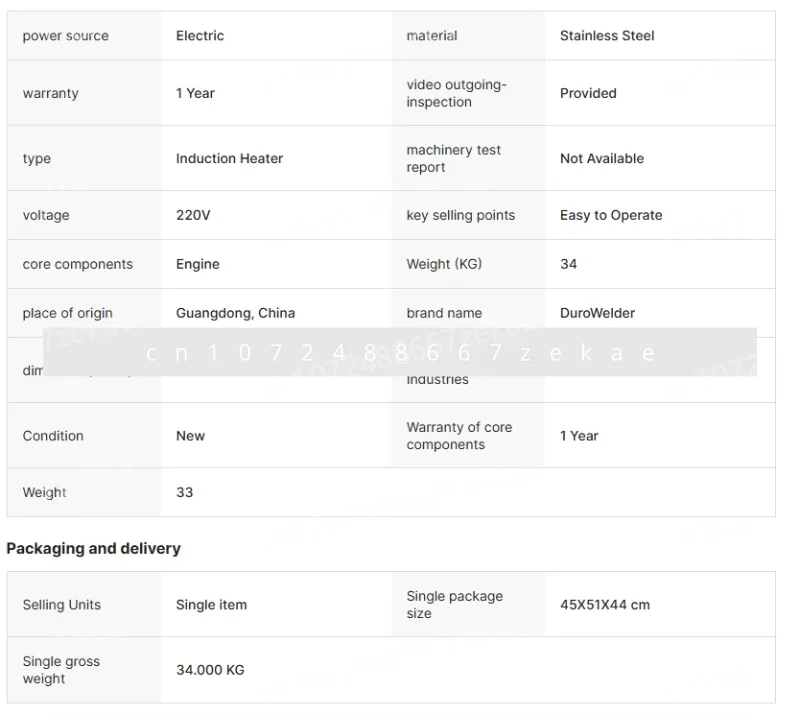Click the 'machinery test report' label
800x714 pixels.
click(453, 158)
